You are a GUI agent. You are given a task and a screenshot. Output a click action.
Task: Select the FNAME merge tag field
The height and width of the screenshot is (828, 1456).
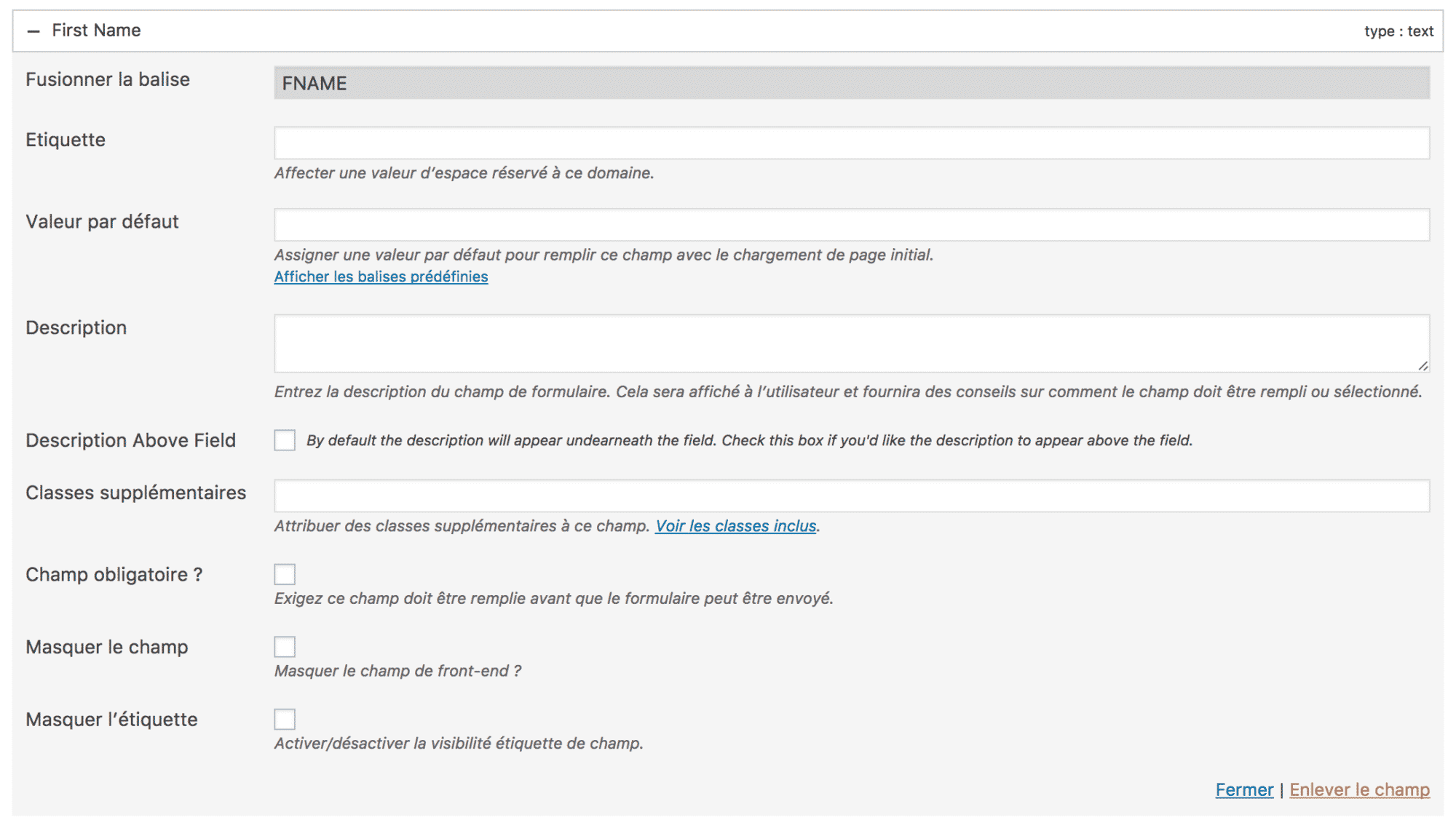pyautogui.click(x=655, y=83)
